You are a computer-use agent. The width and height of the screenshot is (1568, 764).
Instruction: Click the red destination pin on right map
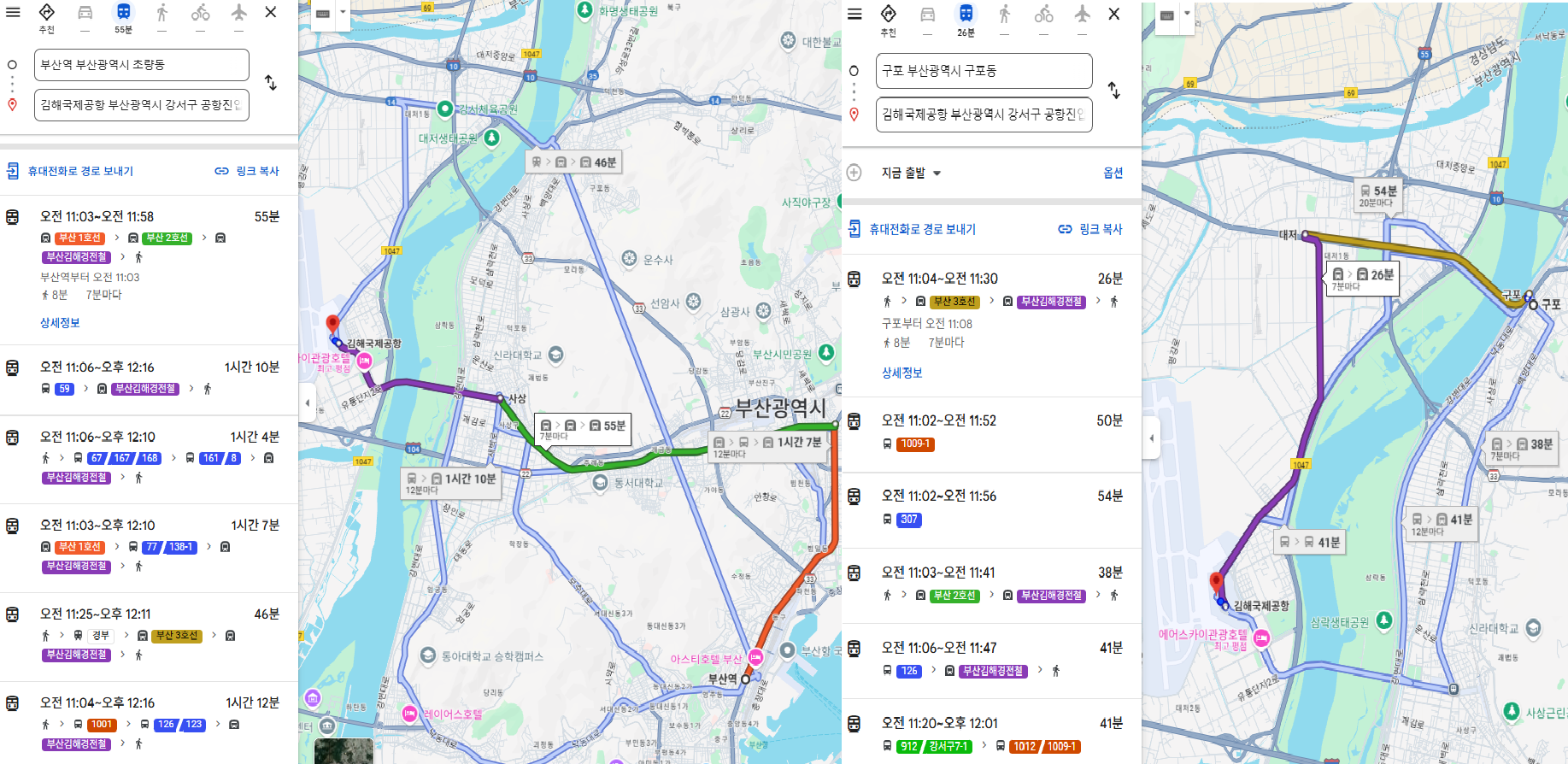tap(1217, 583)
